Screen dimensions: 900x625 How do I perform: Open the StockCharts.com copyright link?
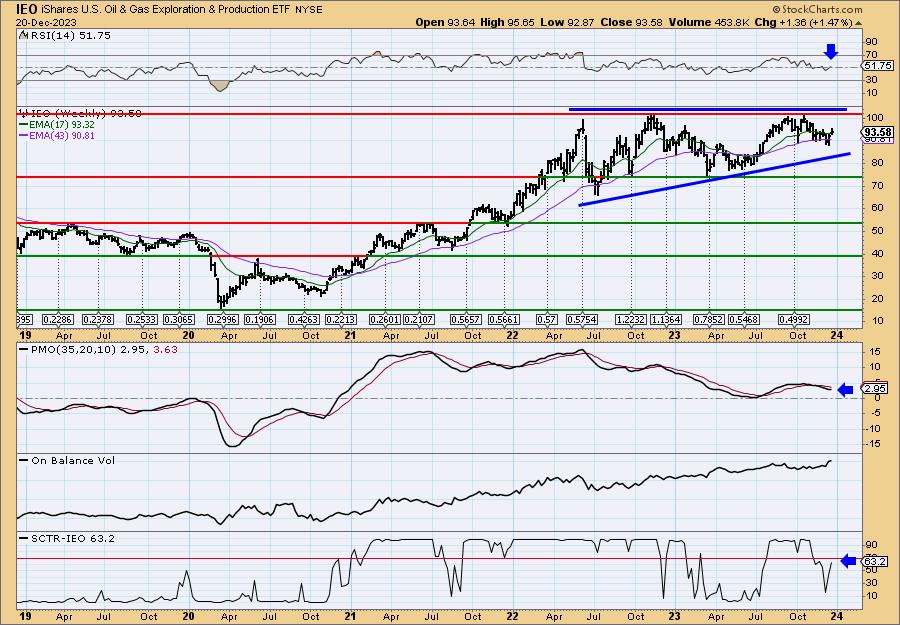pyautogui.click(x=817, y=9)
